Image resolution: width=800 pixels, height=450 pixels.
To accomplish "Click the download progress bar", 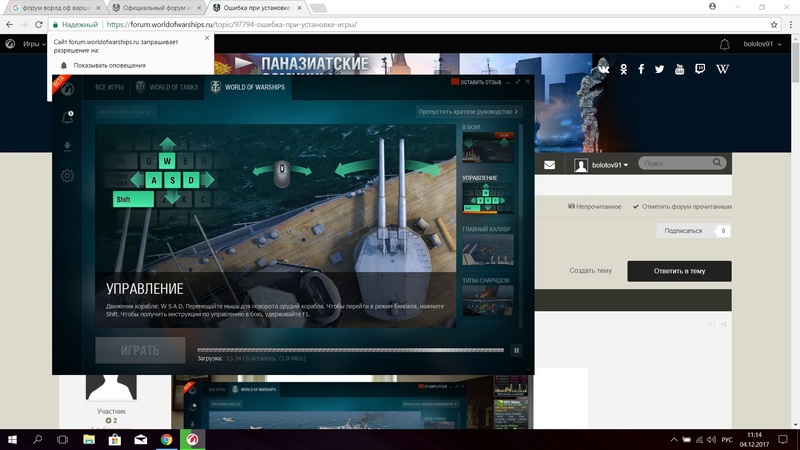I will pyautogui.click(x=351, y=350).
